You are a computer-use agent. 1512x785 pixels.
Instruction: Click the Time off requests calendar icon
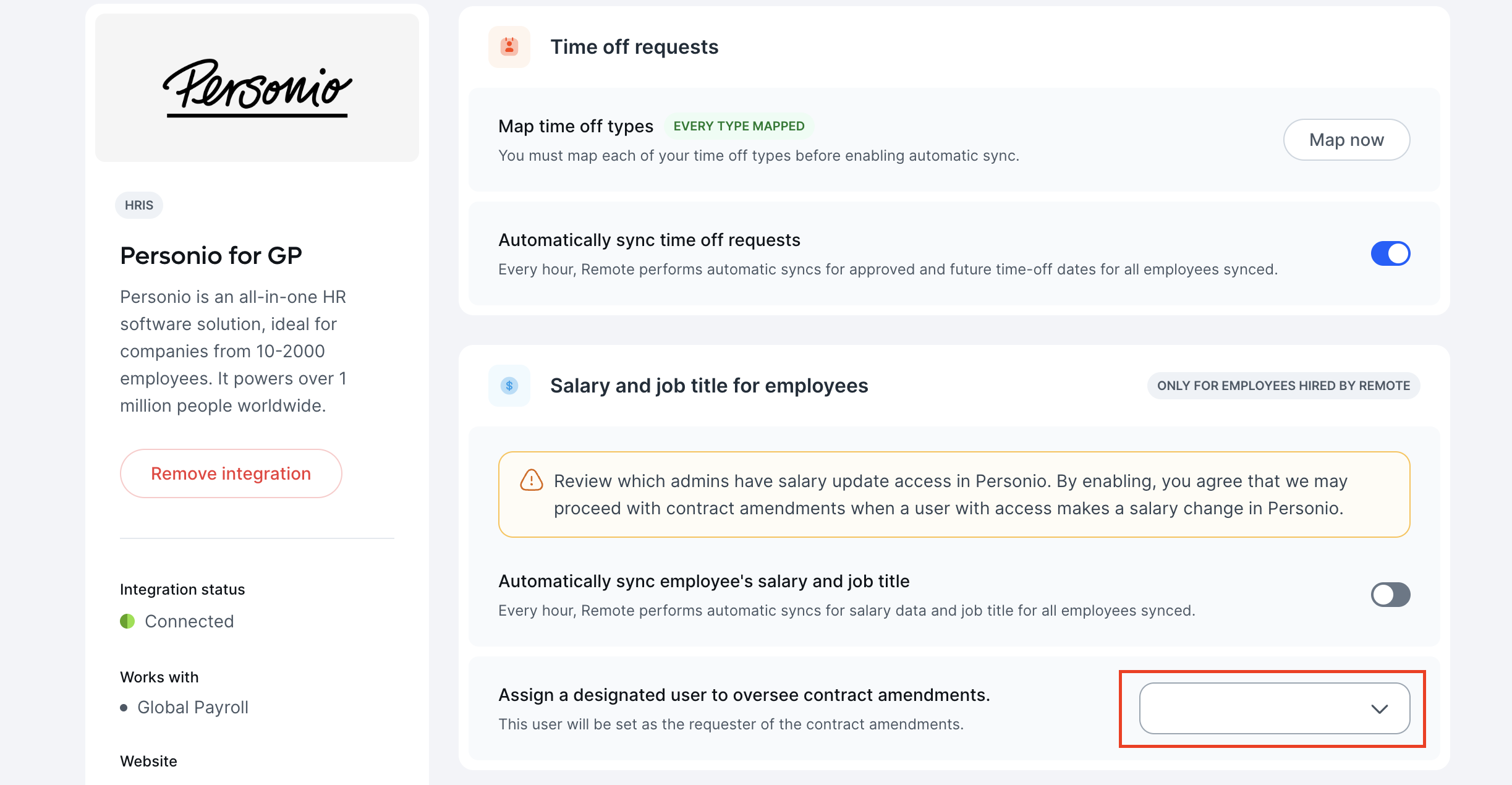coord(509,47)
